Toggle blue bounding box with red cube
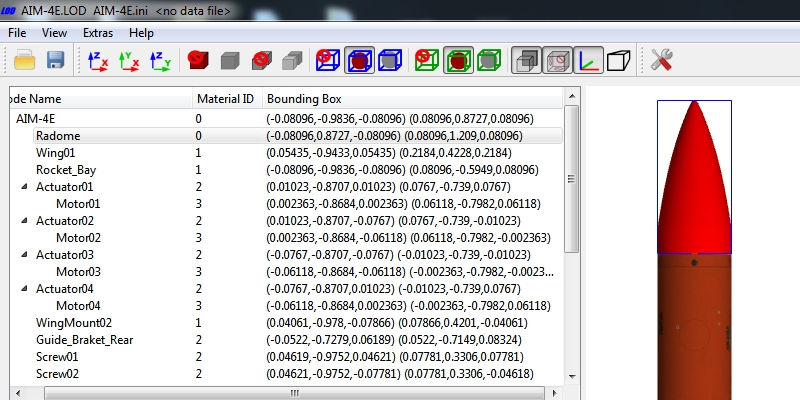Image resolution: width=800 pixels, height=400 pixels. pyautogui.click(x=359, y=60)
